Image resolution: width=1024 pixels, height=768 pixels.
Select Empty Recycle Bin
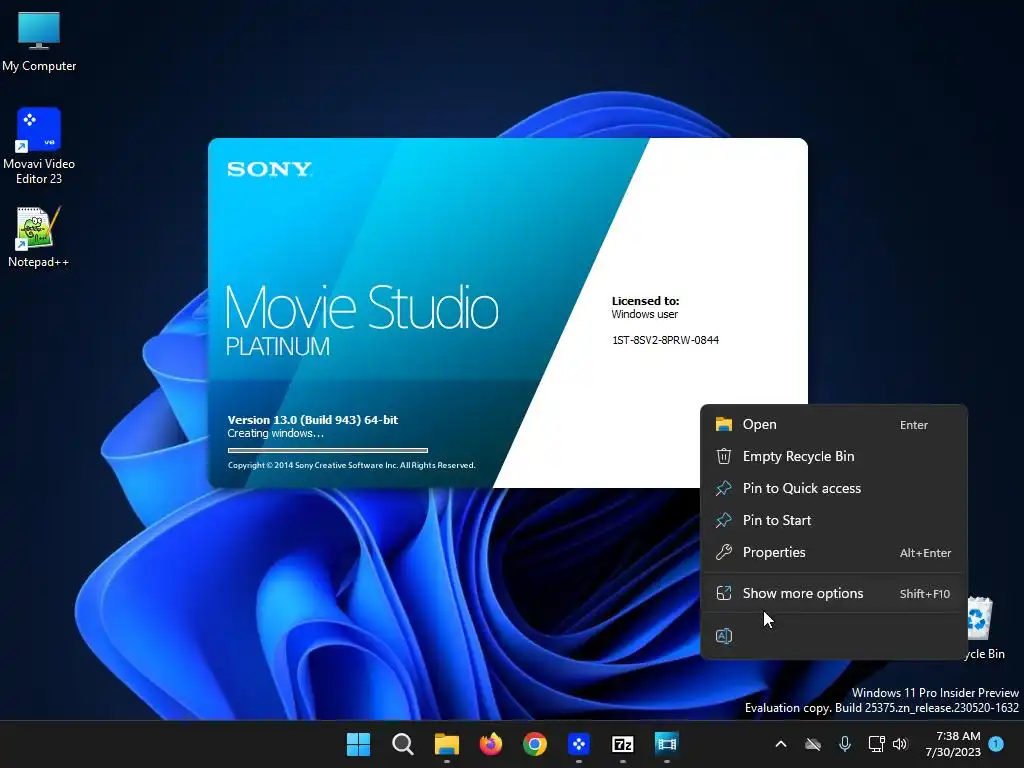(x=833, y=456)
